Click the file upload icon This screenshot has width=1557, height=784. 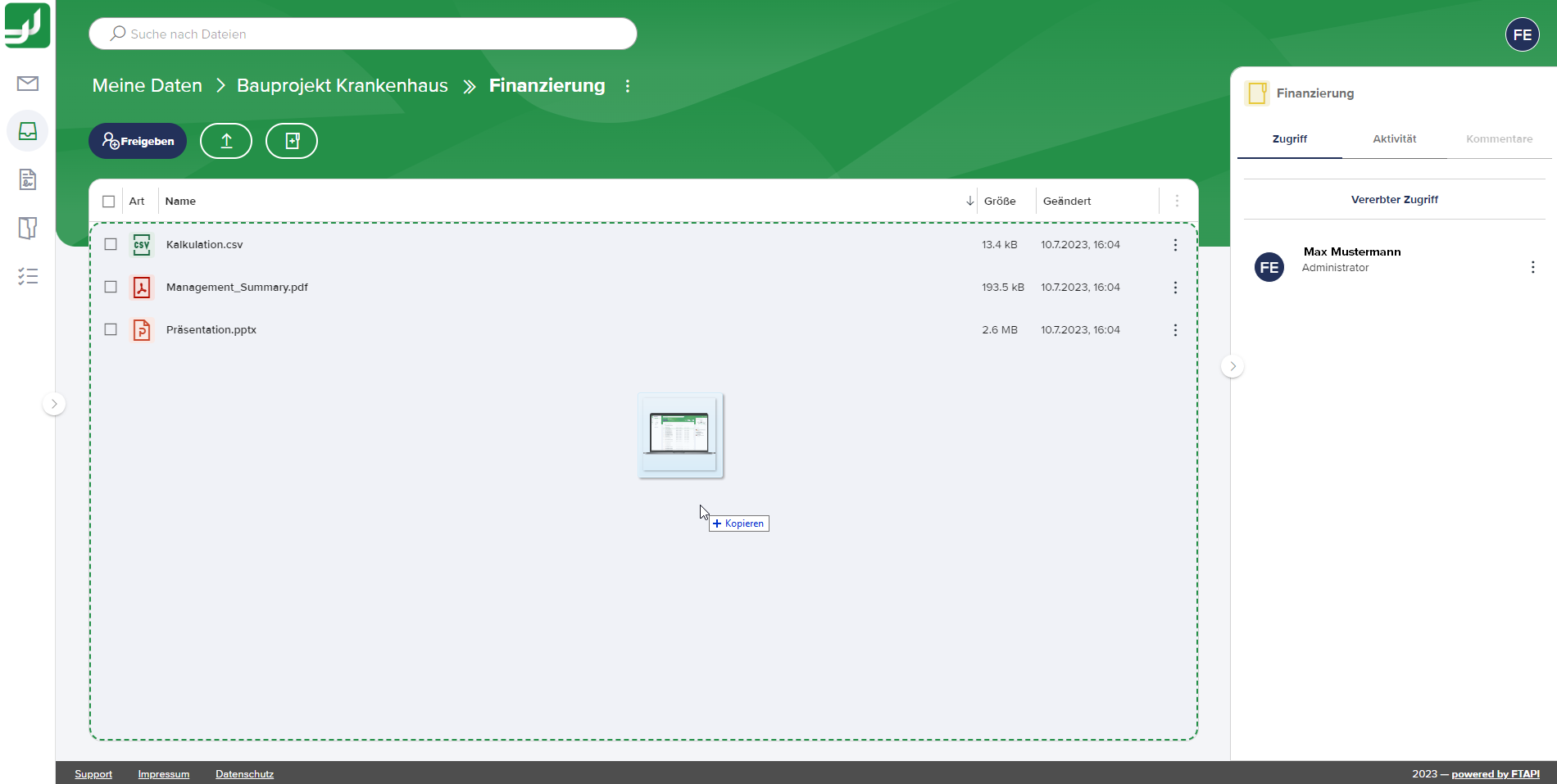coord(226,141)
